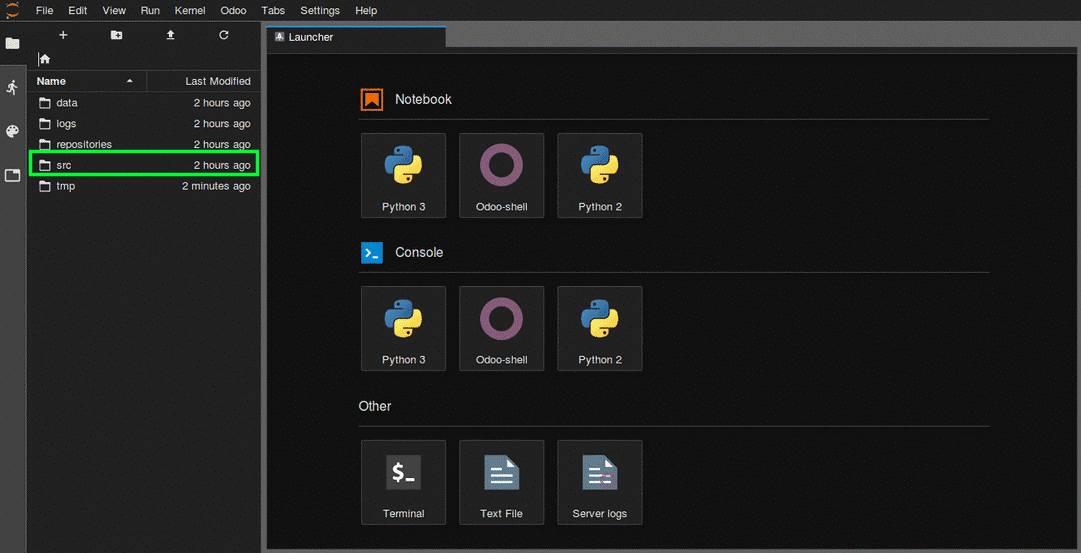1081x553 pixels.
Task: Open the Edit menu
Action: click(77, 10)
